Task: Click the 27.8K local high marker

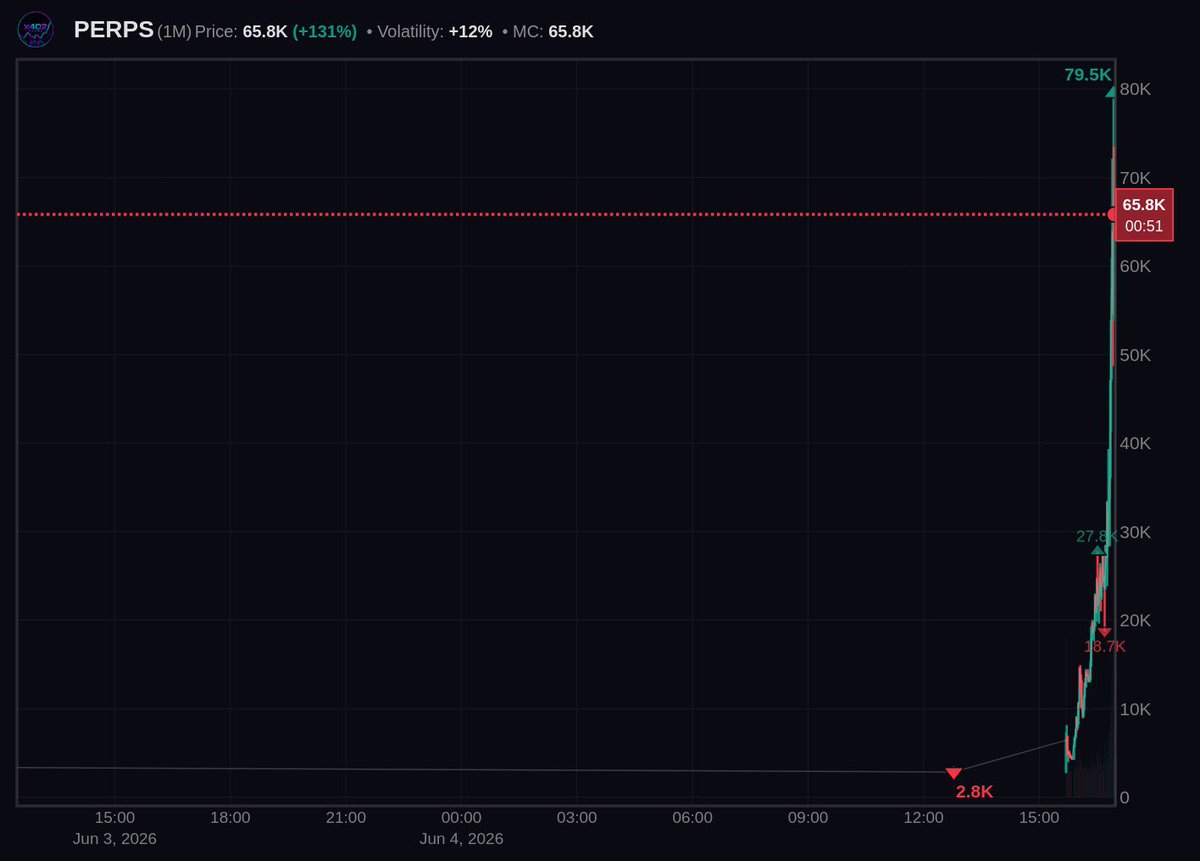Action: point(1096,536)
